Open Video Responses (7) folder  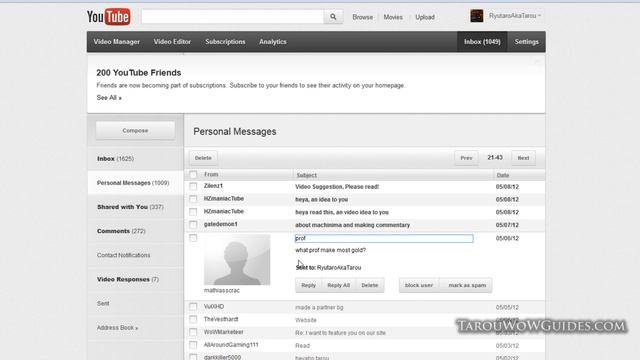click(x=128, y=279)
